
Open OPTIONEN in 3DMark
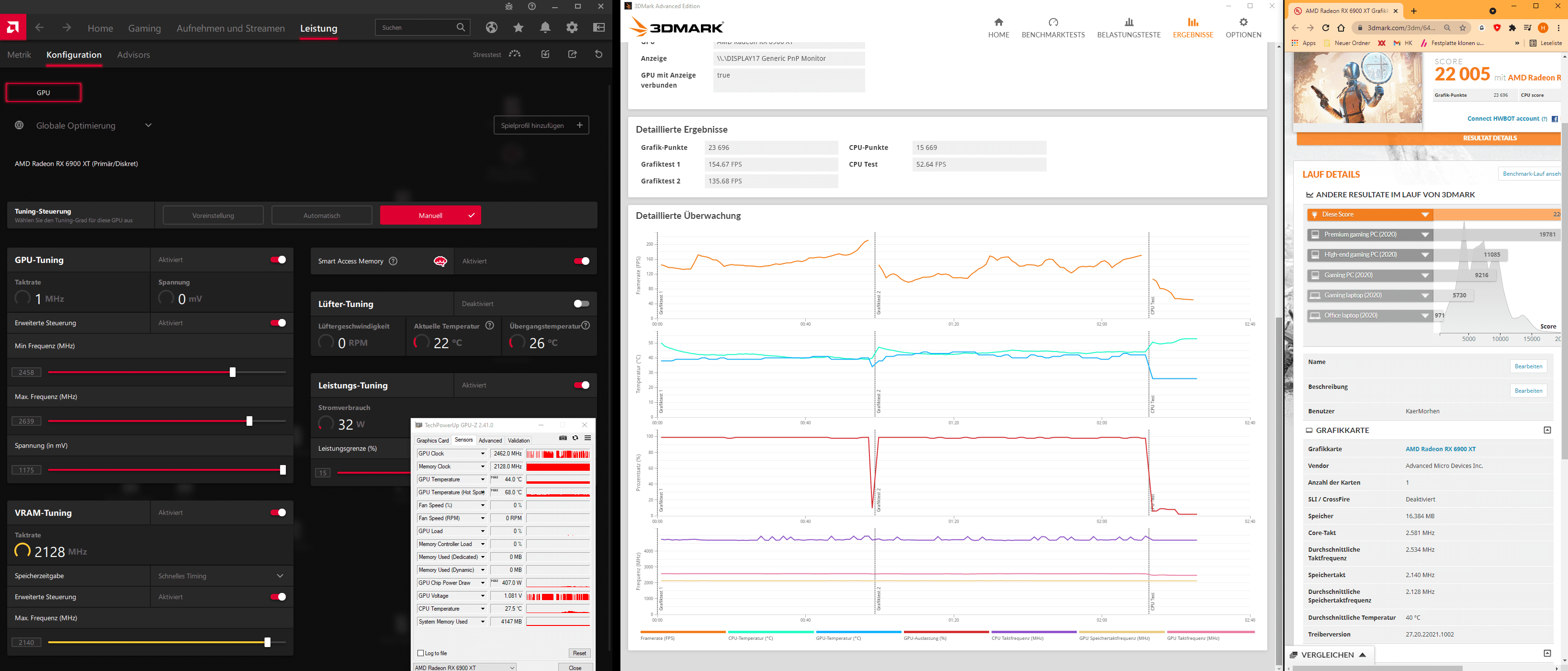click(x=1243, y=28)
